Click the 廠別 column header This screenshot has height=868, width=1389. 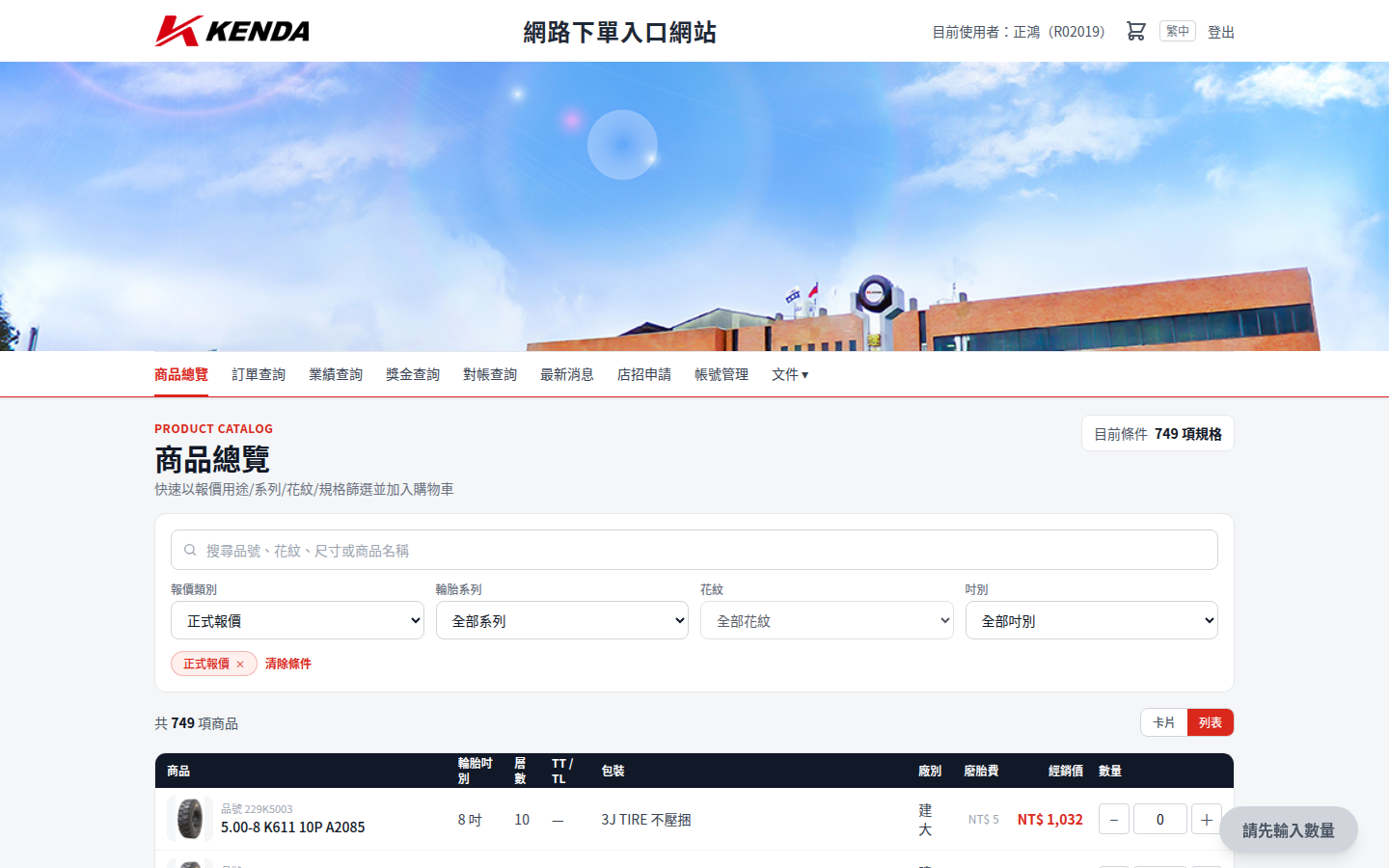(x=930, y=771)
